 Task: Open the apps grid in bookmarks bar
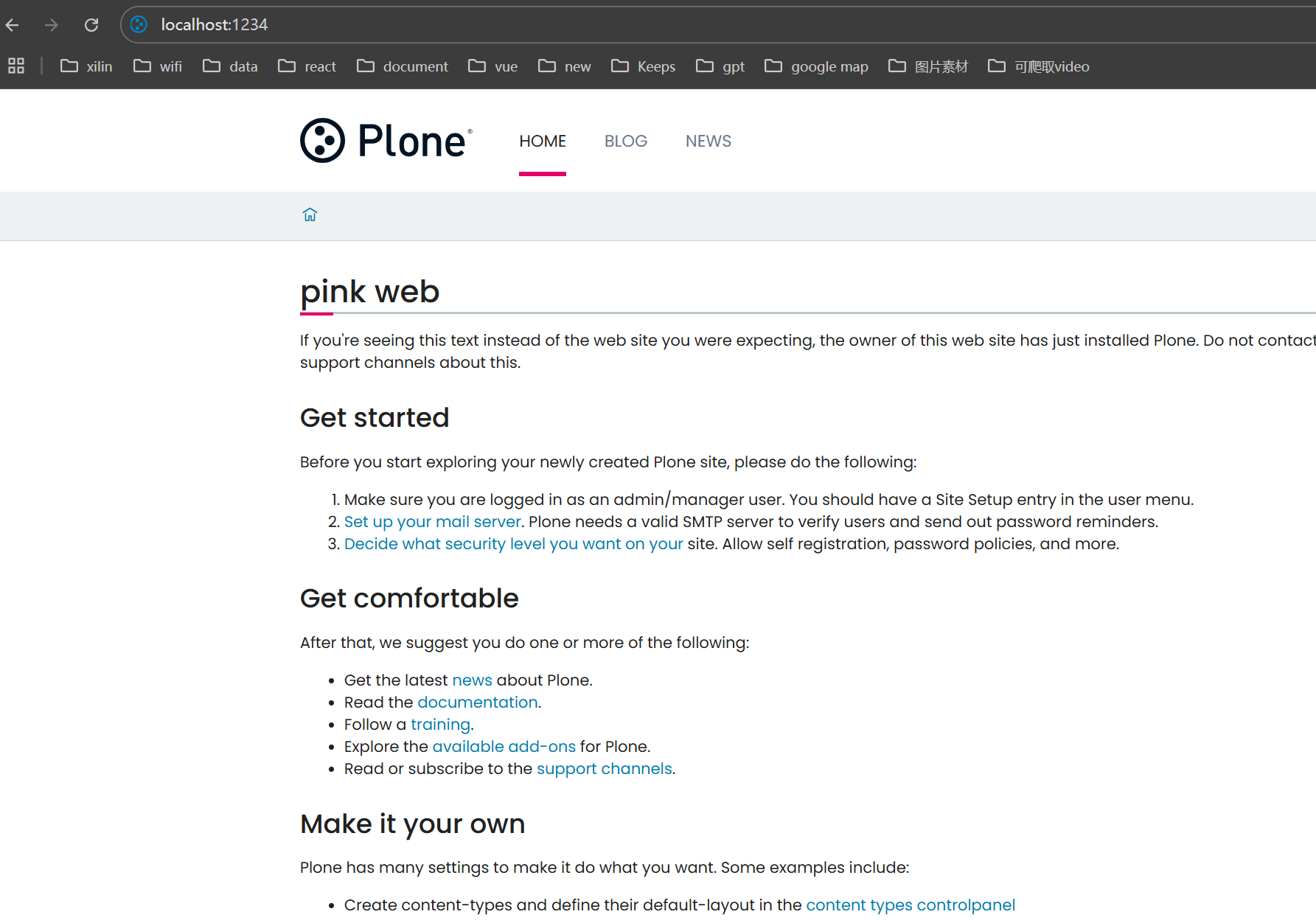pos(16,66)
